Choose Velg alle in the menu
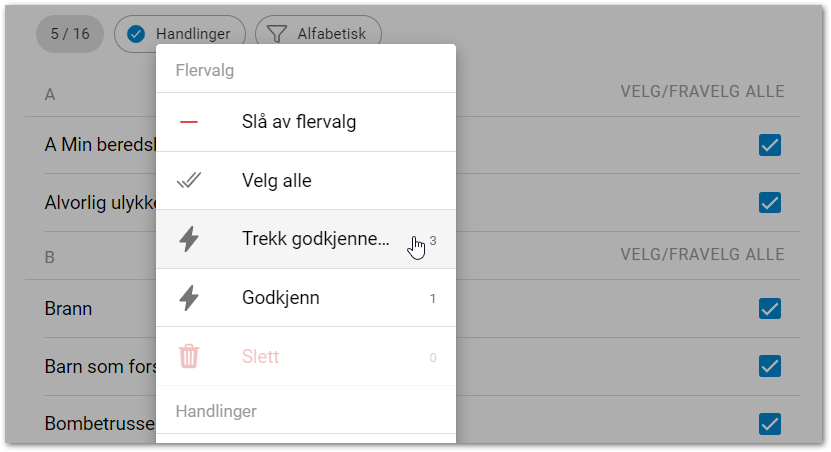Screen dimensions: 831x452 277,181
